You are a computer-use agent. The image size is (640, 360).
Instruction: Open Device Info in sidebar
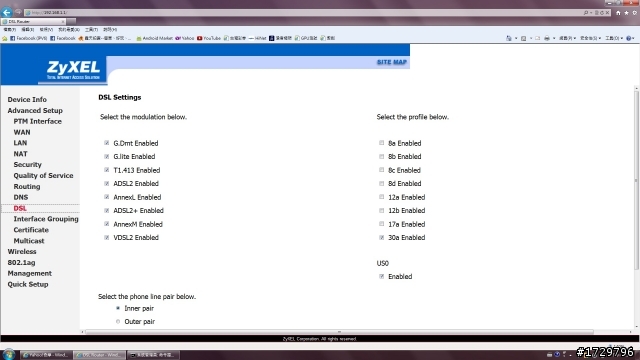coord(27,100)
